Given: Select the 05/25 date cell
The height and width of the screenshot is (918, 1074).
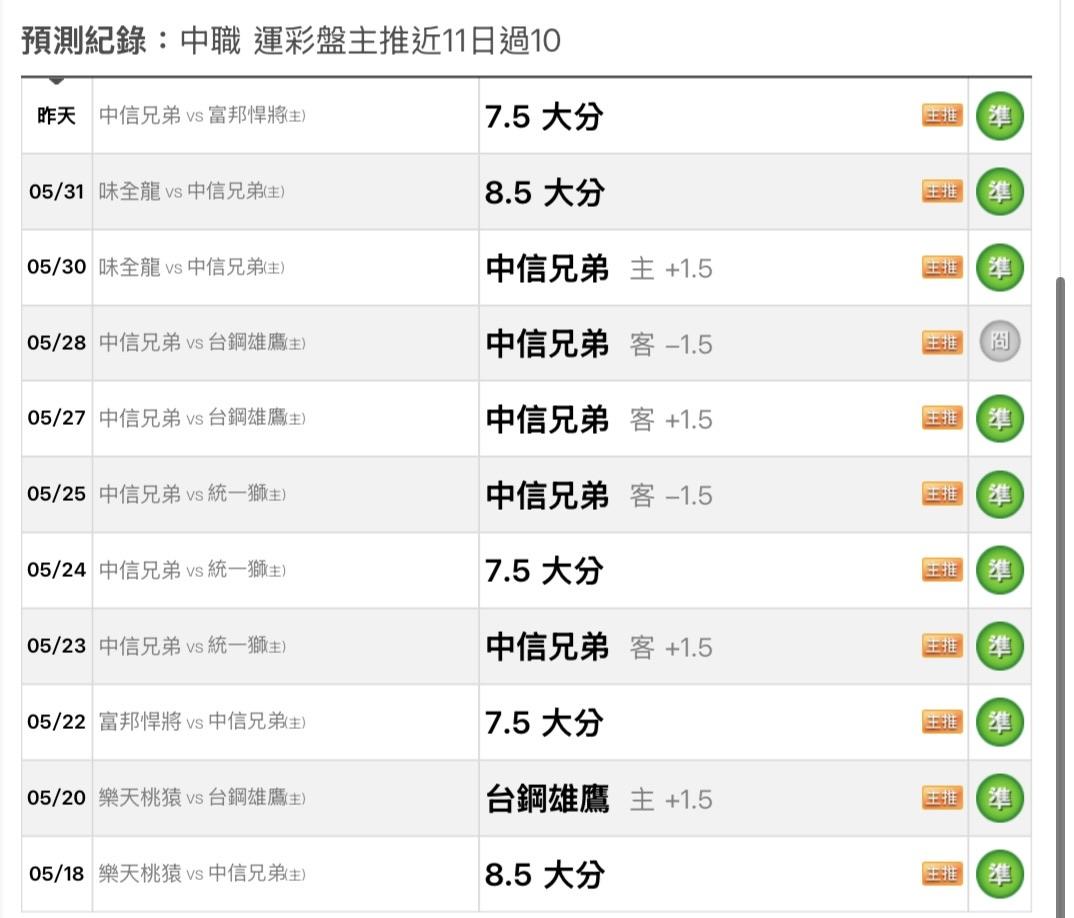Looking at the screenshot, I should pos(57,495).
